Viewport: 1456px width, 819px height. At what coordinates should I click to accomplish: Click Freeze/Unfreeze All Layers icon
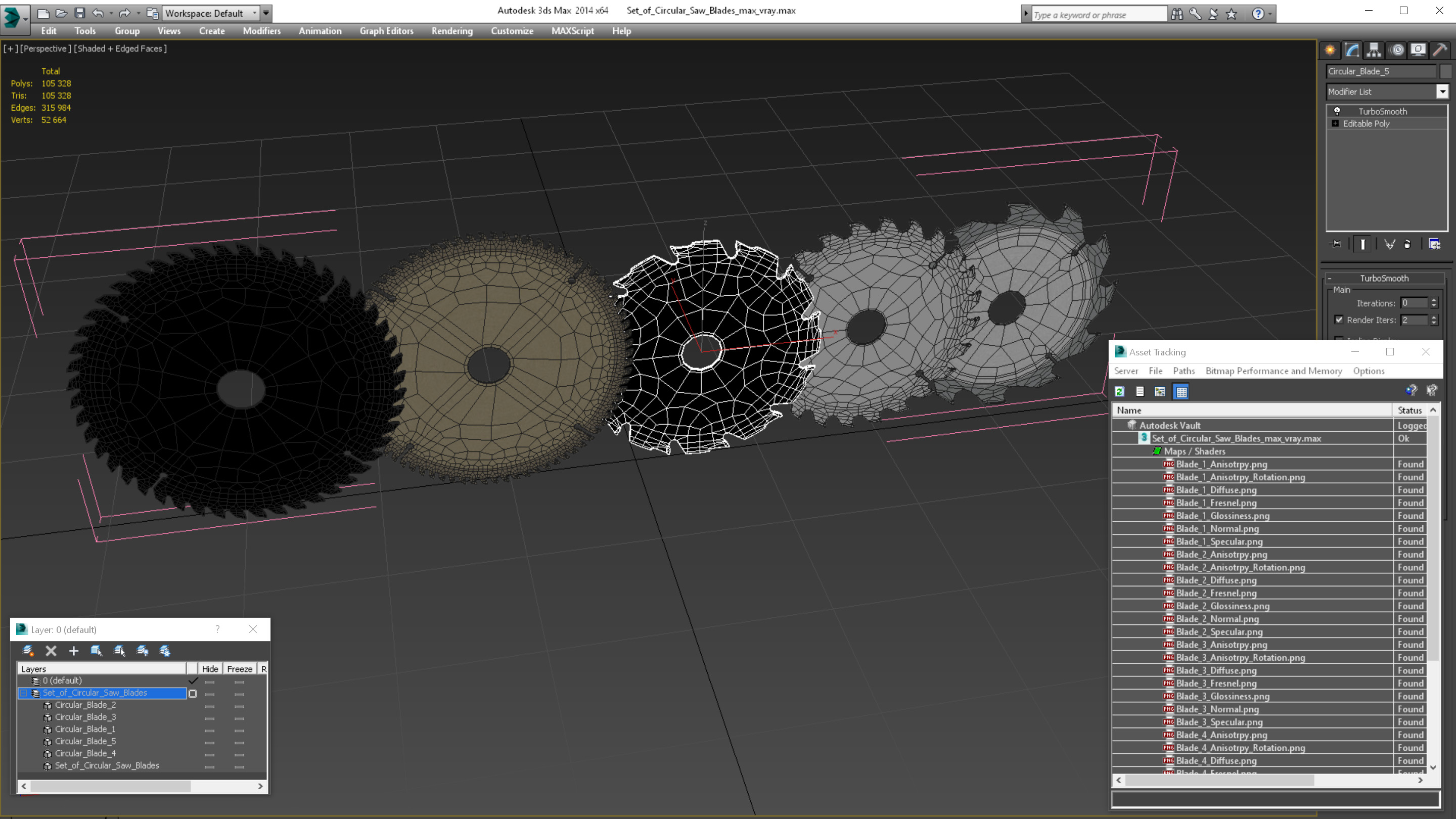pyautogui.click(x=165, y=651)
